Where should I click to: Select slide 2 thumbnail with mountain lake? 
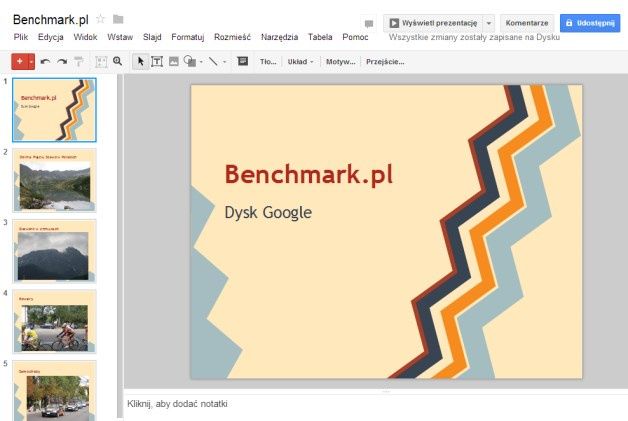click(x=54, y=180)
